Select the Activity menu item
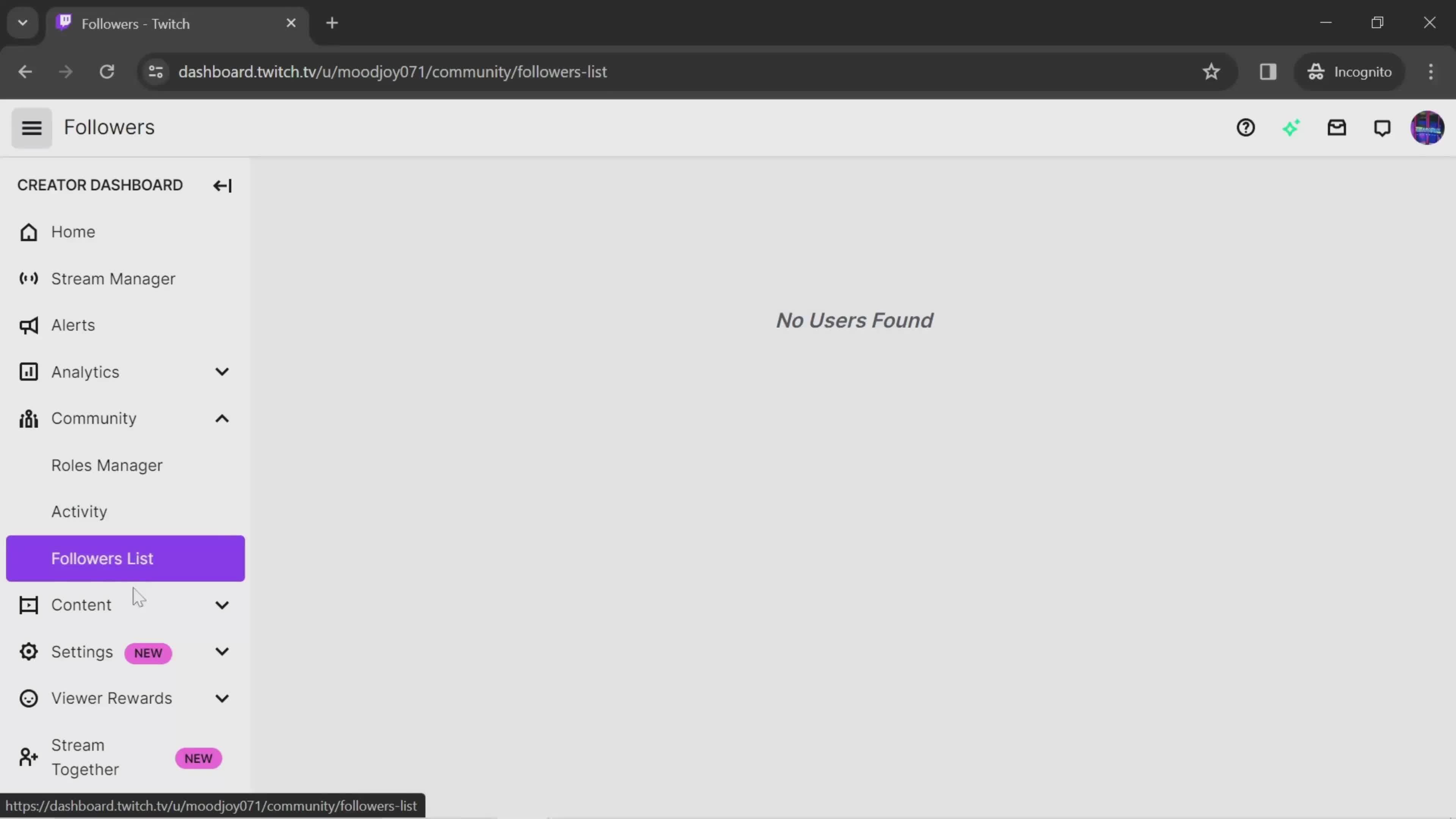This screenshot has width=1456, height=819. (79, 512)
